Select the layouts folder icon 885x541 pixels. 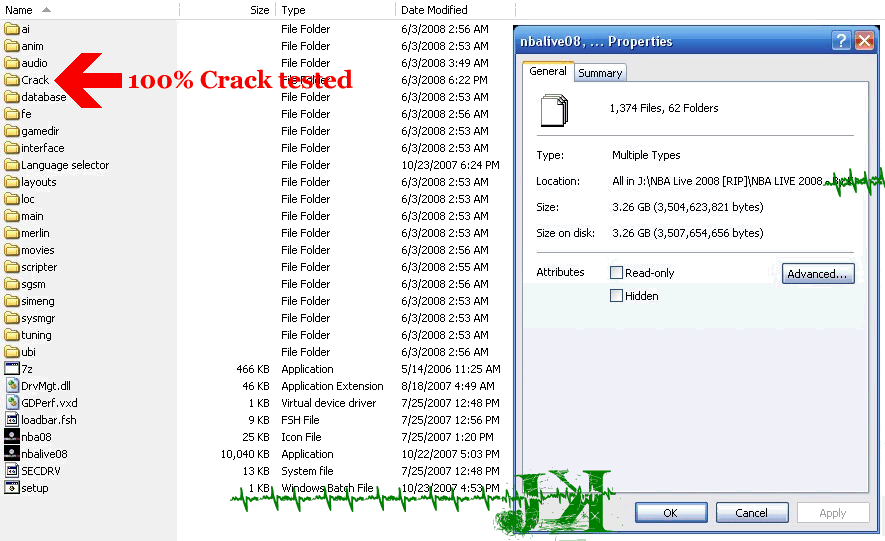[x=12, y=182]
